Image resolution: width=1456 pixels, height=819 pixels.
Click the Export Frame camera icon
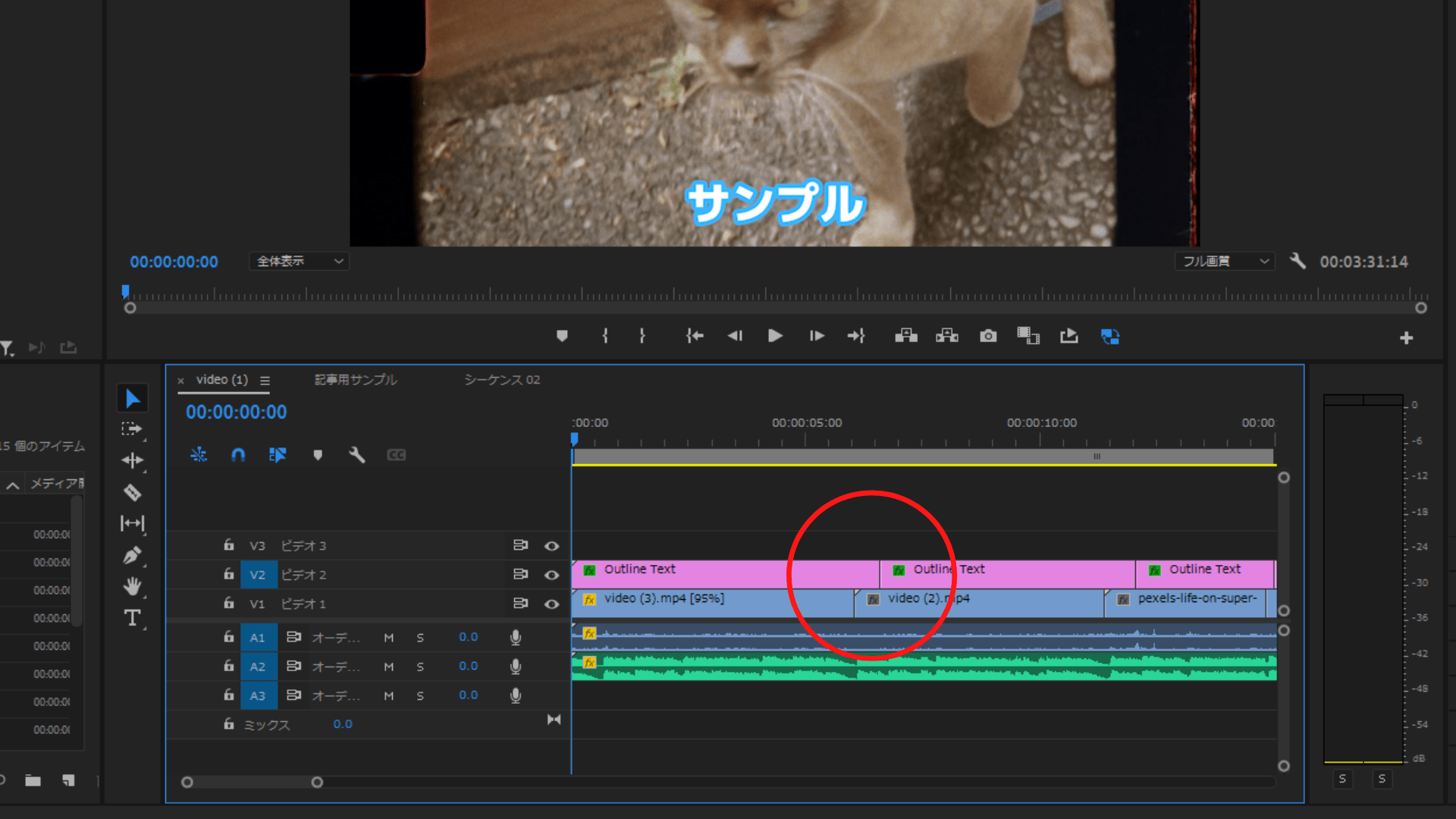click(988, 336)
